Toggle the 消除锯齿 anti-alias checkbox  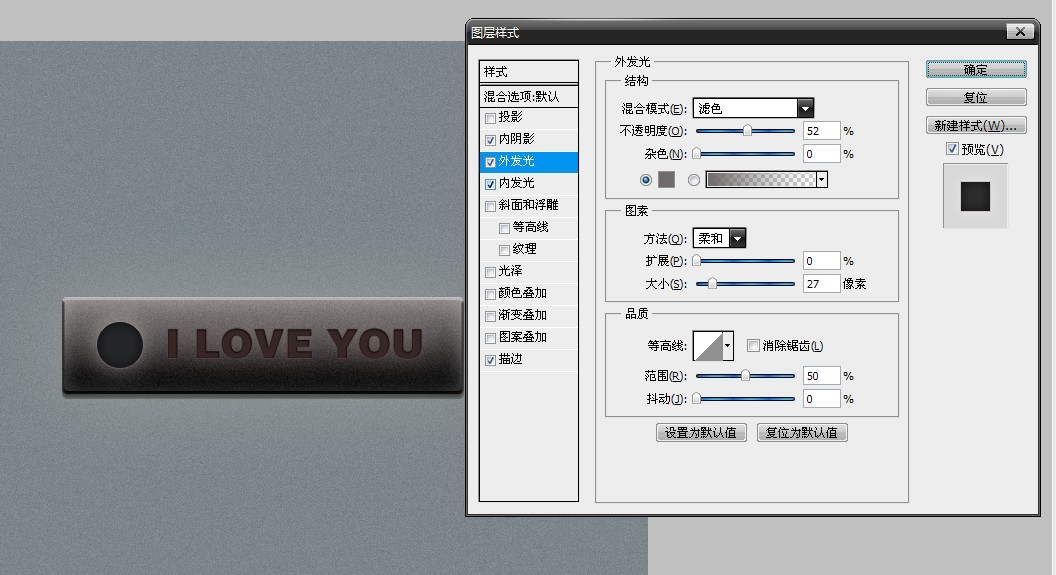tap(754, 346)
